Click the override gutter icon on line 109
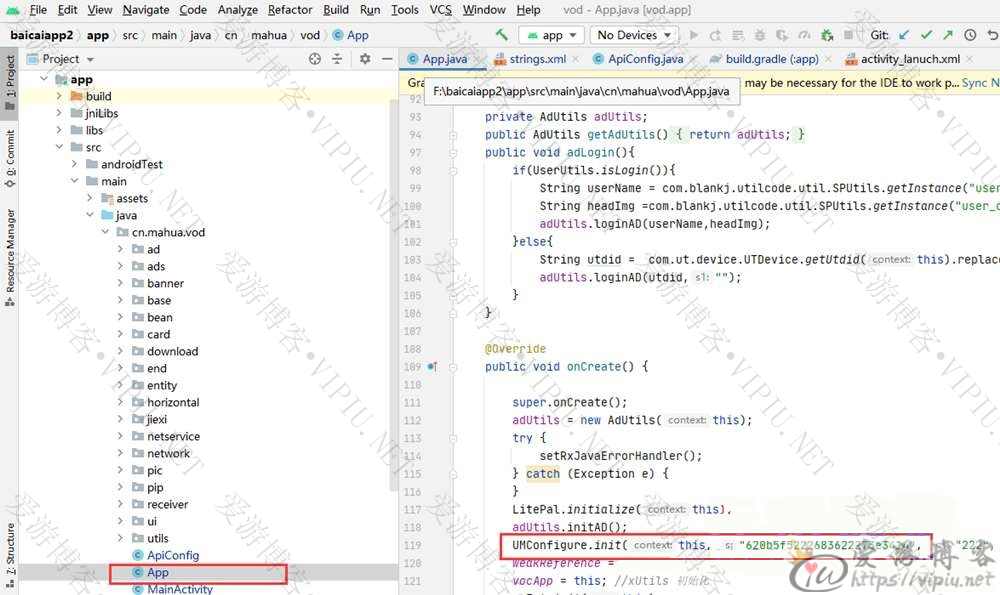The width and height of the screenshot is (1000, 595). point(432,367)
